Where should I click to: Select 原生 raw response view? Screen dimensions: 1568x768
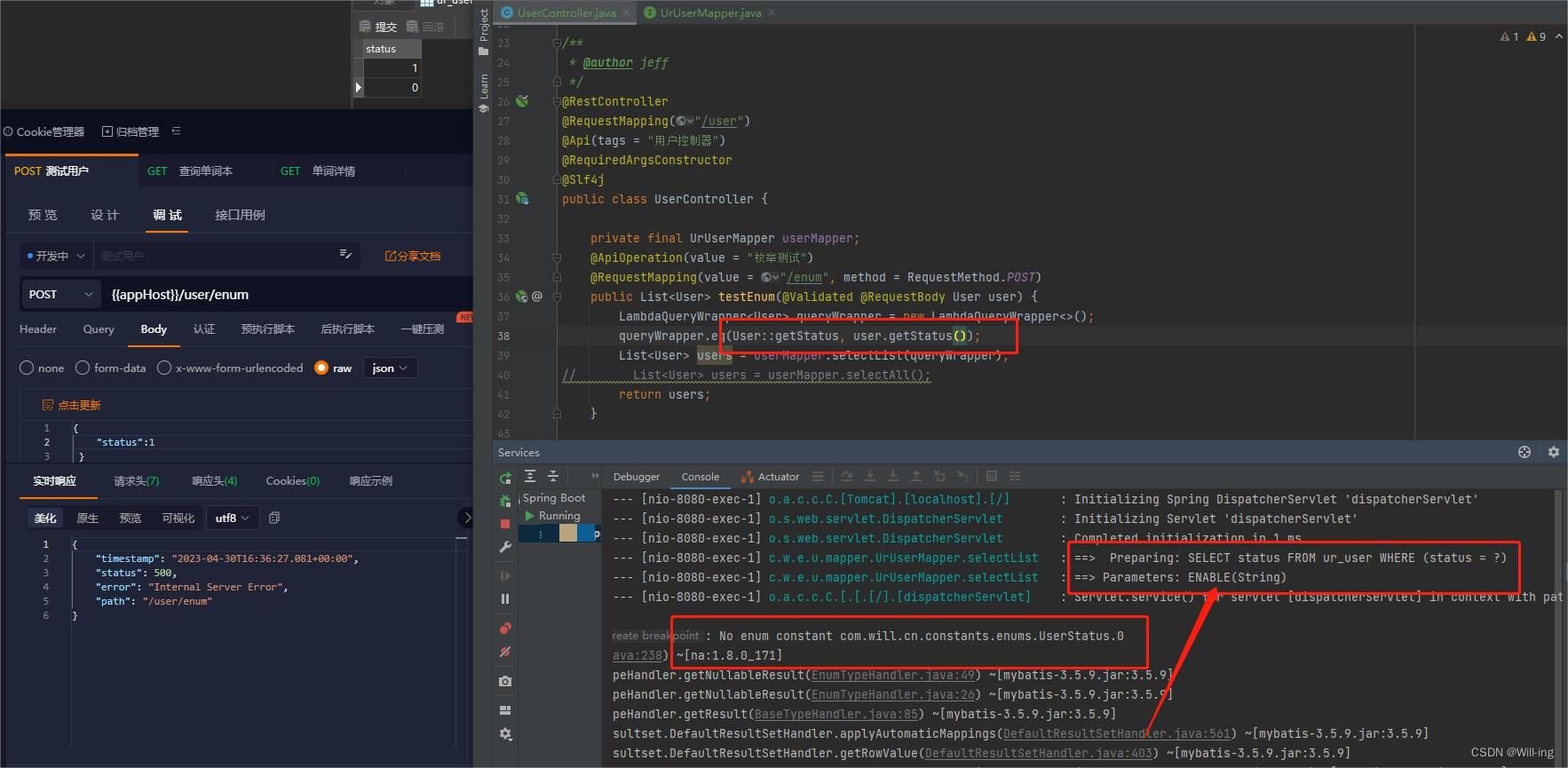88,518
